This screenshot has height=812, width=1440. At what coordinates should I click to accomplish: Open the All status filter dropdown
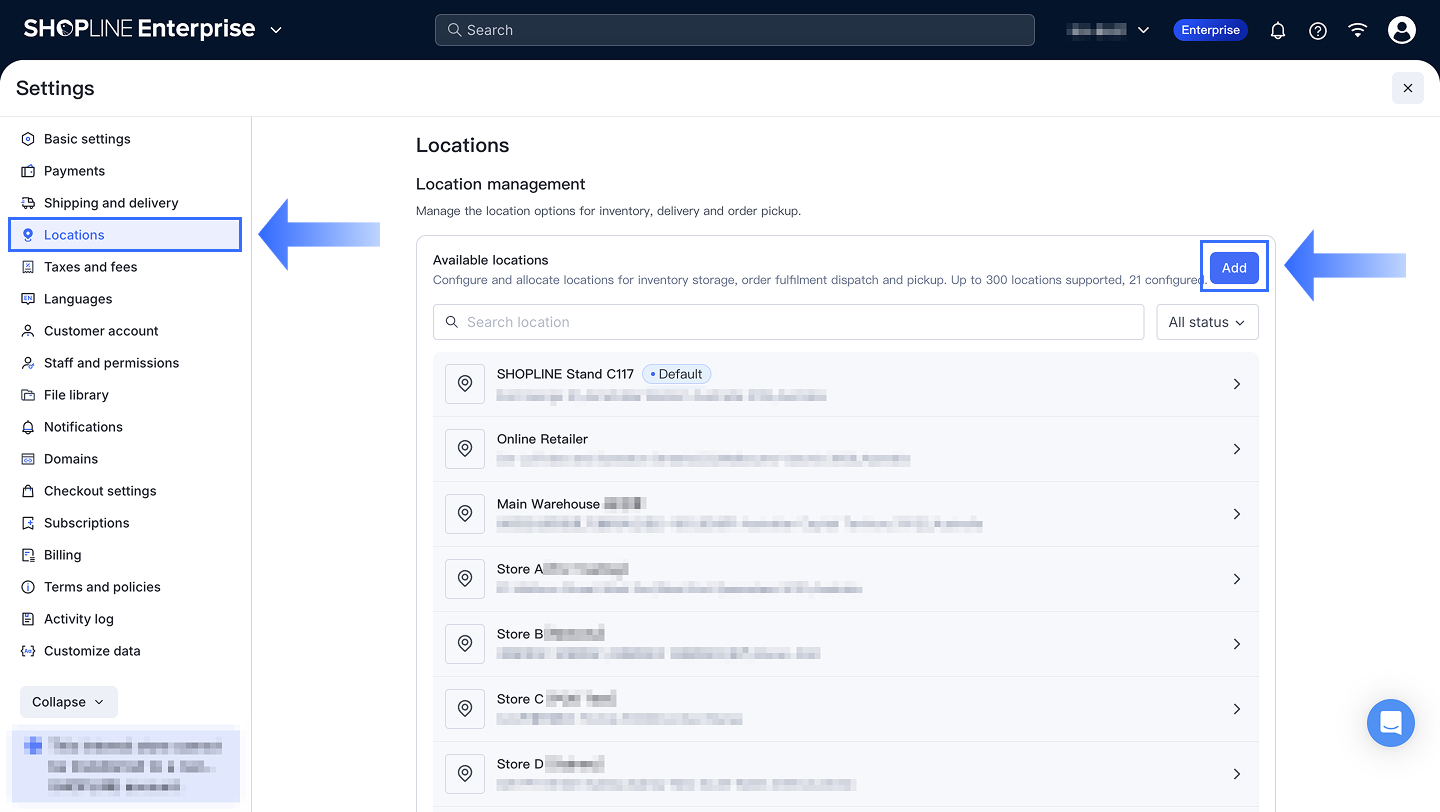pyautogui.click(x=1207, y=322)
